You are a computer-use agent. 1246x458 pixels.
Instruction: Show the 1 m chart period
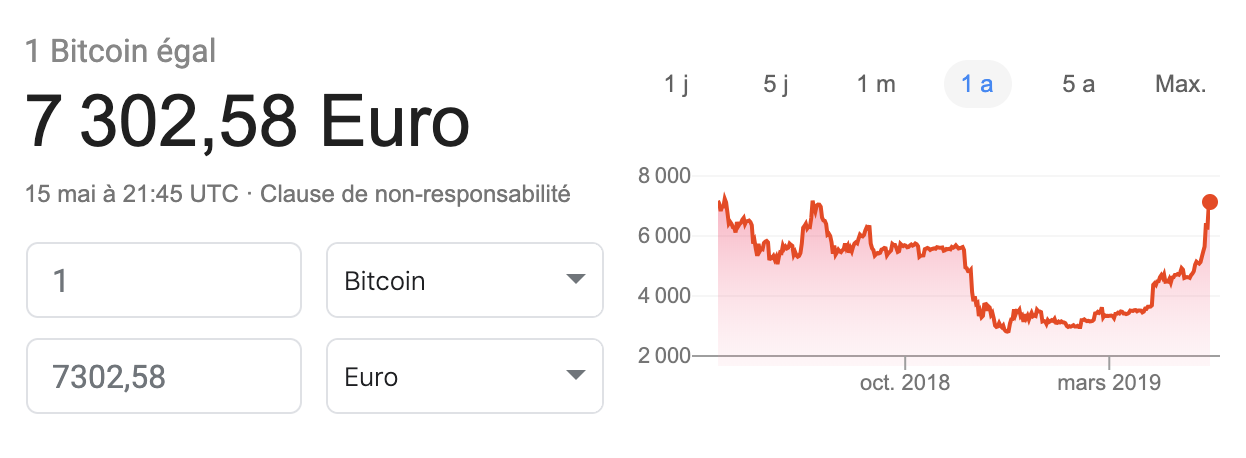click(x=876, y=84)
